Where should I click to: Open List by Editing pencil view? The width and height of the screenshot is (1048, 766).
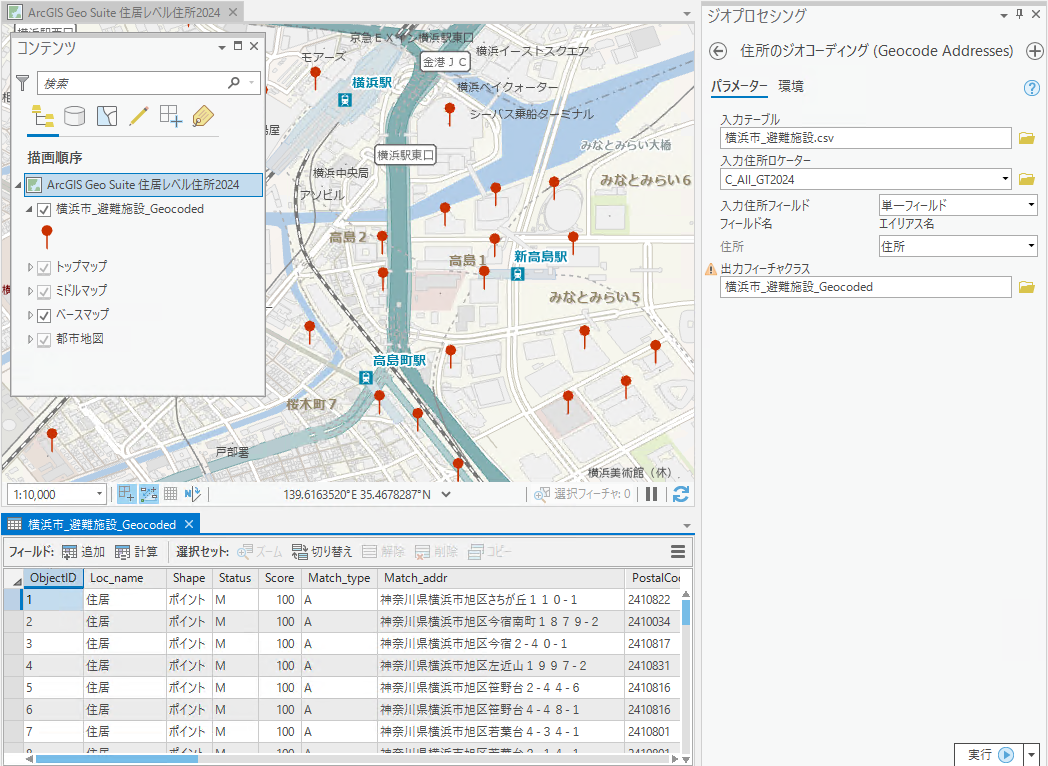(139, 116)
